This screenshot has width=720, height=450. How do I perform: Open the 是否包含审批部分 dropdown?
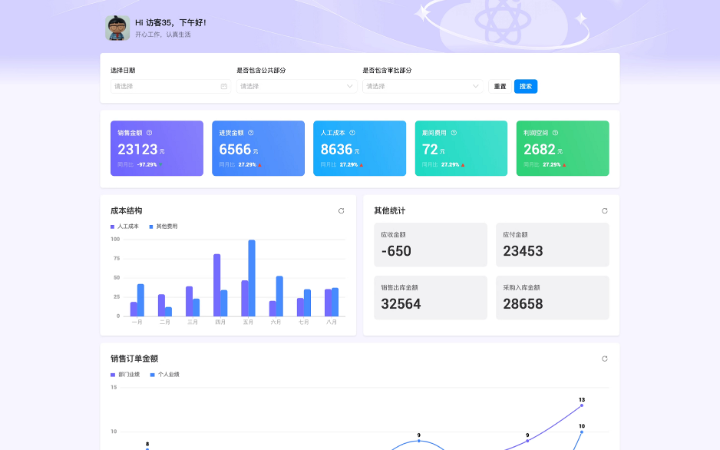click(422, 86)
